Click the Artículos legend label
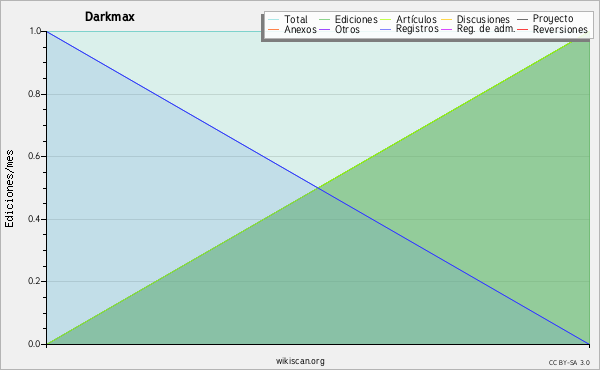600x370 pixels. coord(416,19)
